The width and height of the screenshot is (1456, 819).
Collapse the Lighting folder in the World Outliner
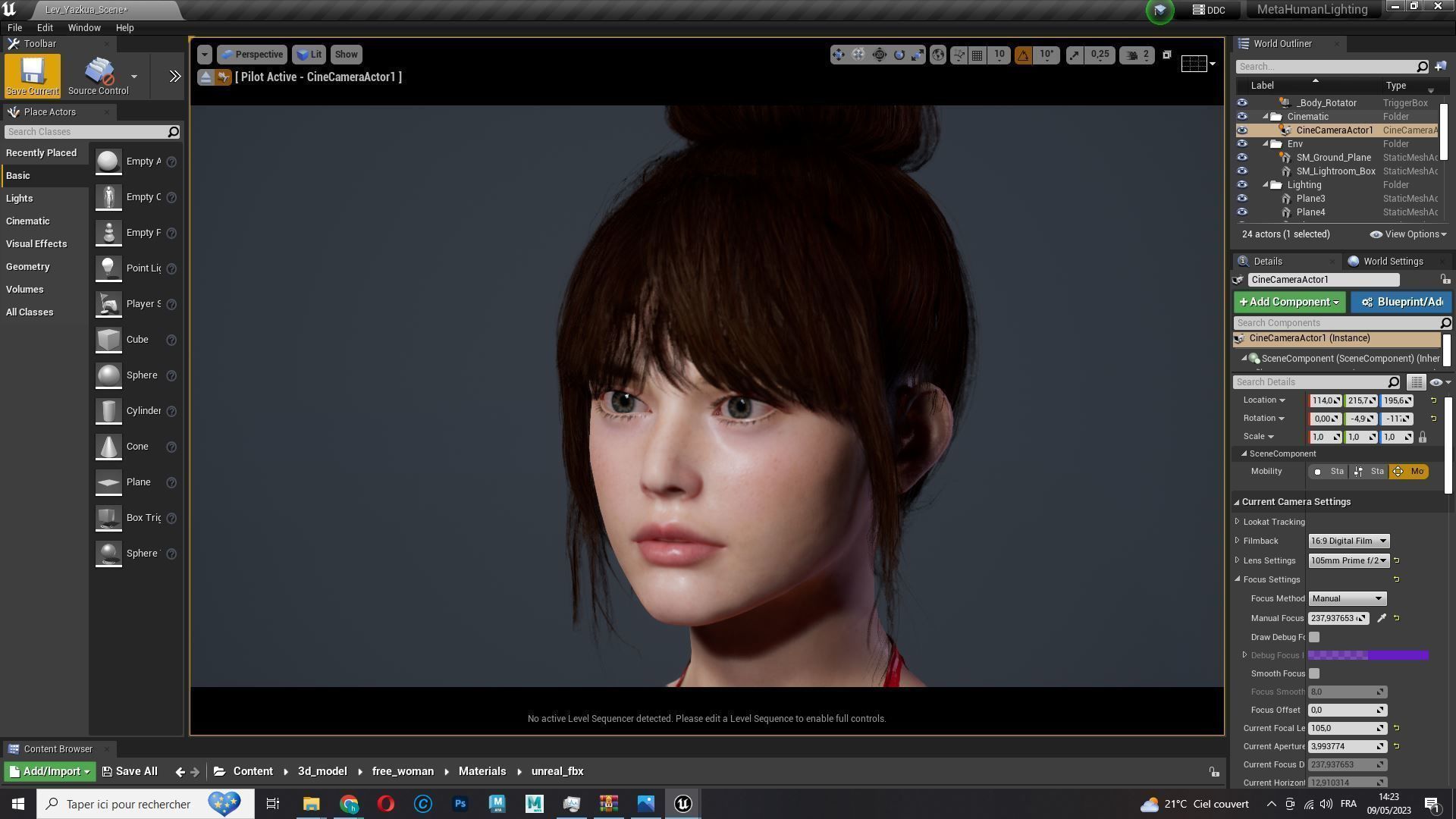1266,185
